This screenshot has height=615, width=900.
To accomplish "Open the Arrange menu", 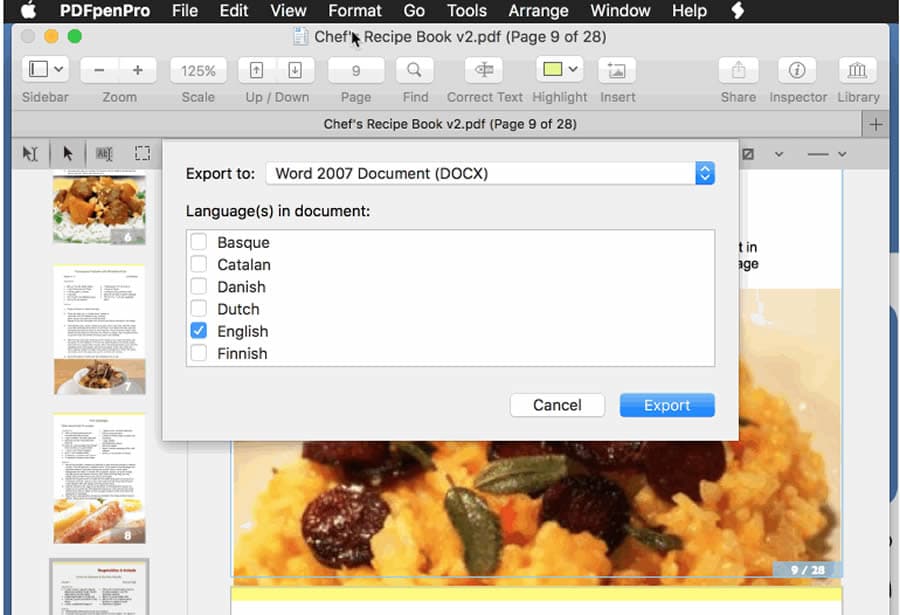I will (538, 10).
